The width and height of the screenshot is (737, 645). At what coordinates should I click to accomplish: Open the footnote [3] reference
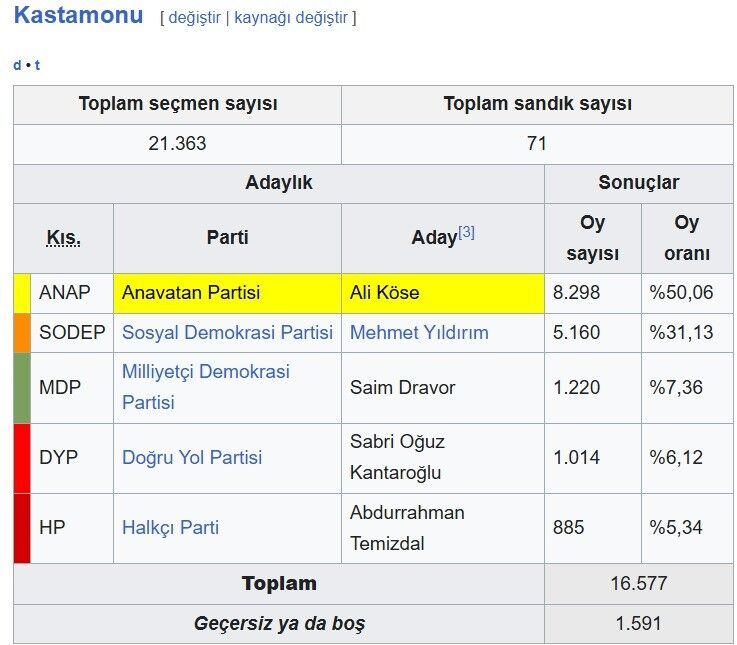coord(466,232)
